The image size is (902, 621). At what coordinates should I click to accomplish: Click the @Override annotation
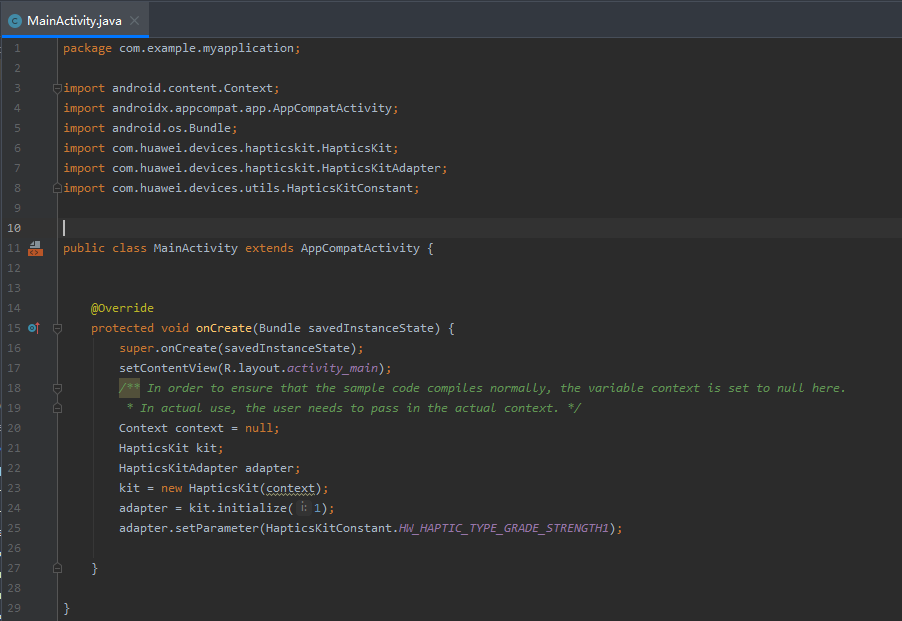122,308
